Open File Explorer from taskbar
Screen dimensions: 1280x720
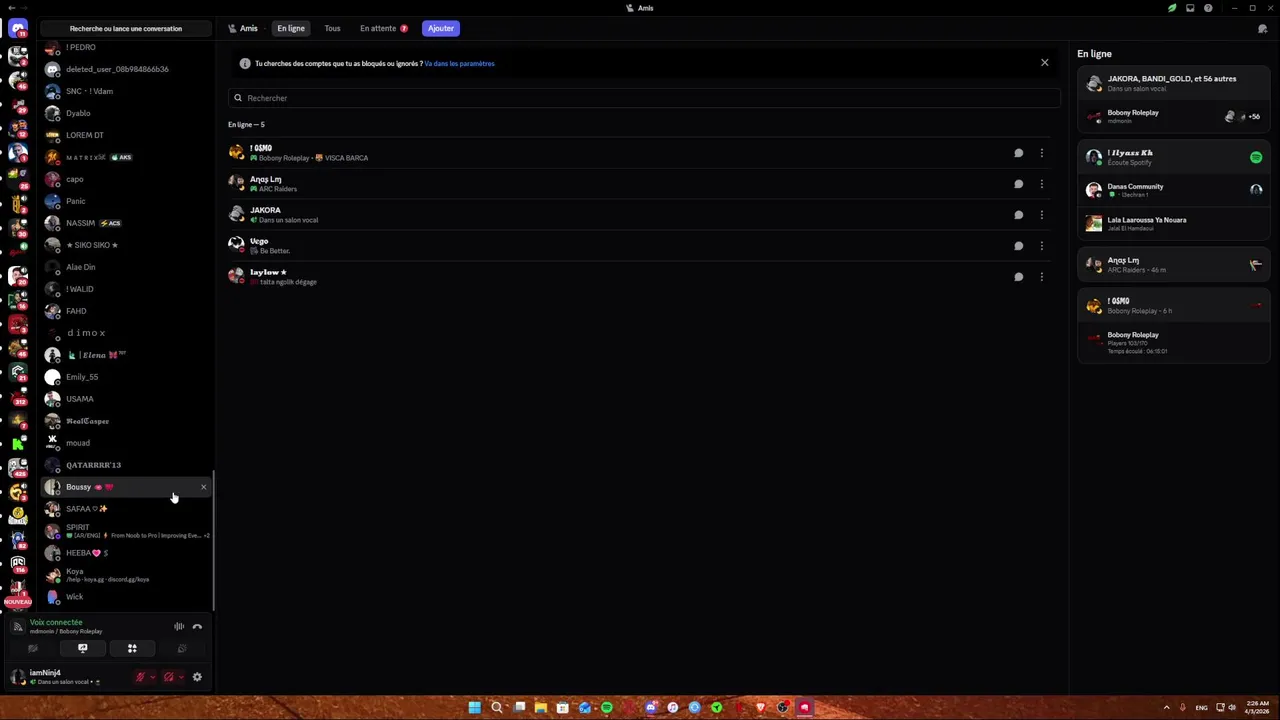point(541,708)
